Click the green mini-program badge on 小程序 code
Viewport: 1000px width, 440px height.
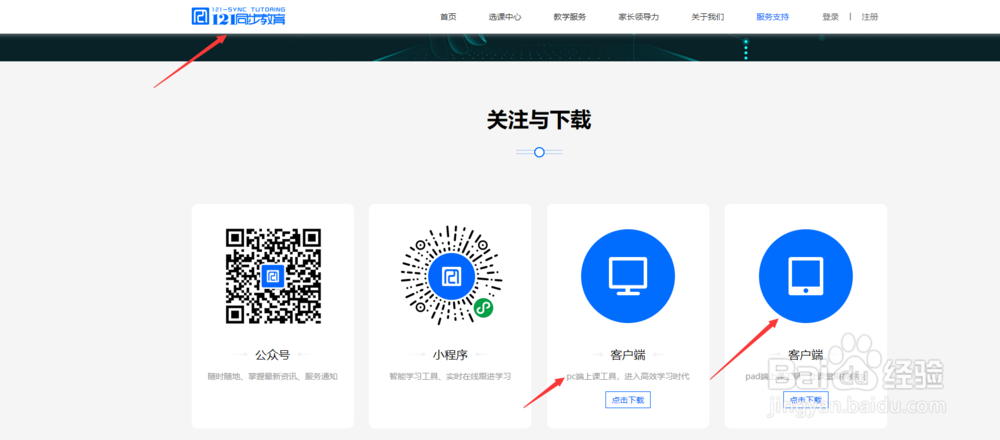point(483,309)
